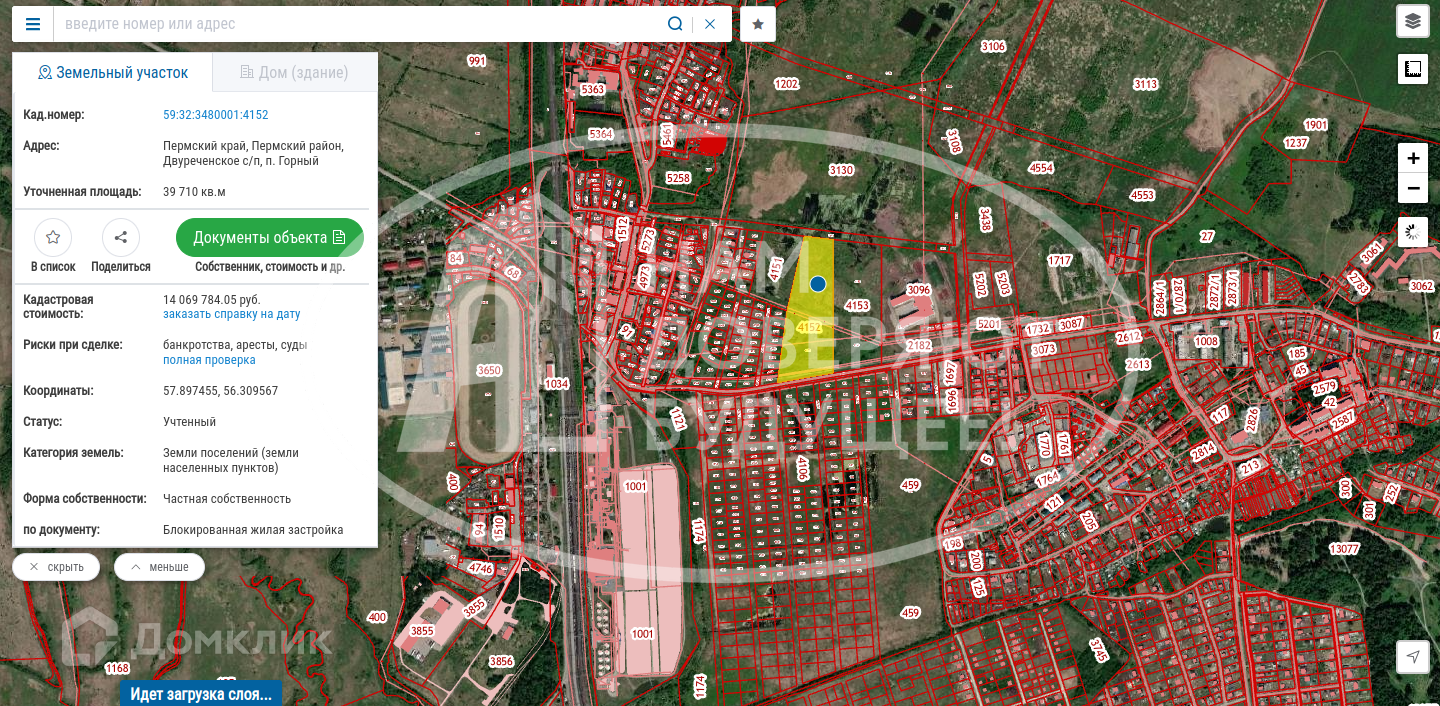Click status value Учтенный
This screenshot has height=706, width=1440.
tap(189, 421)
